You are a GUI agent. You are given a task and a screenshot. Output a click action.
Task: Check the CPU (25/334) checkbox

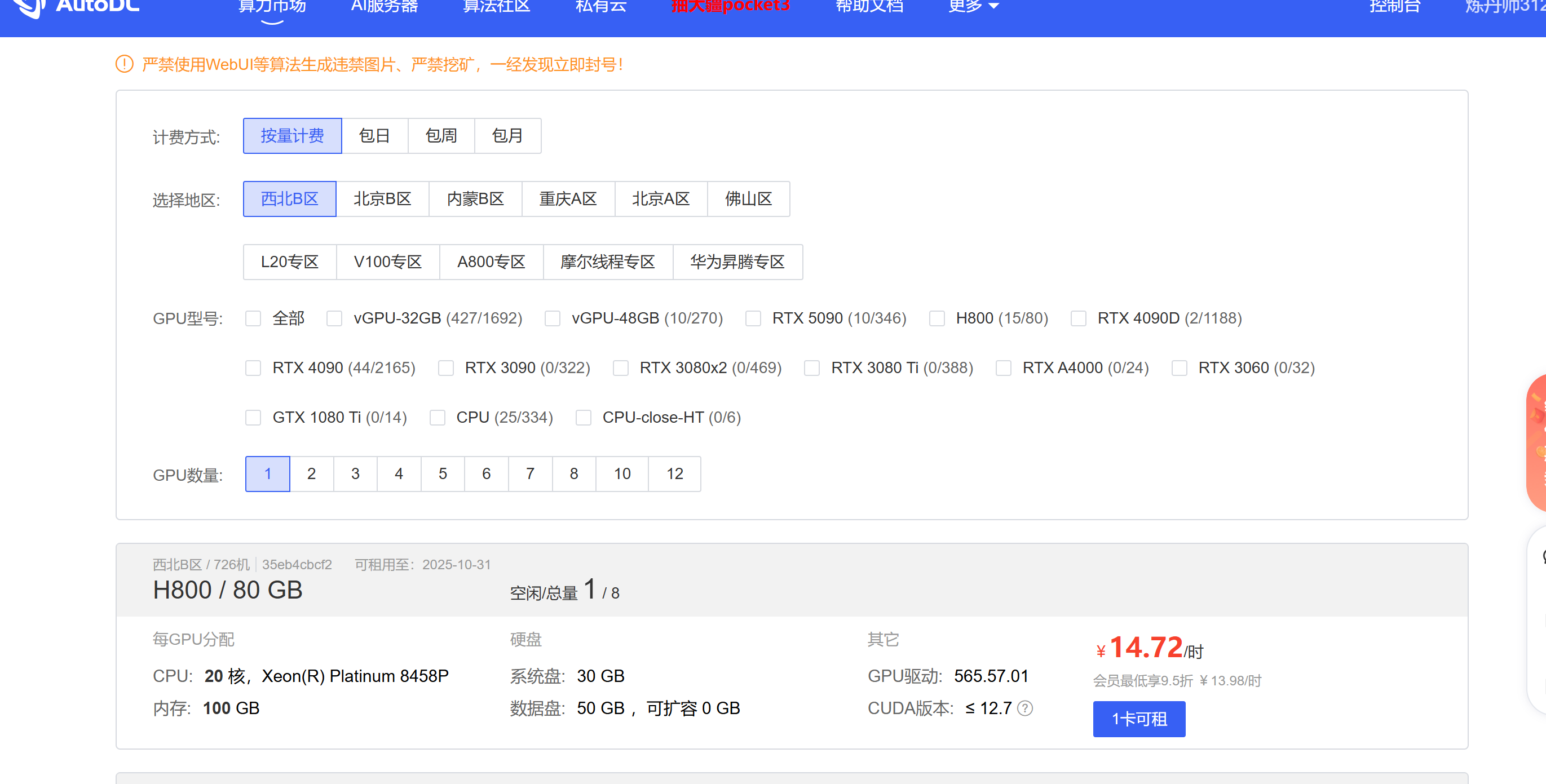[438, 418]
